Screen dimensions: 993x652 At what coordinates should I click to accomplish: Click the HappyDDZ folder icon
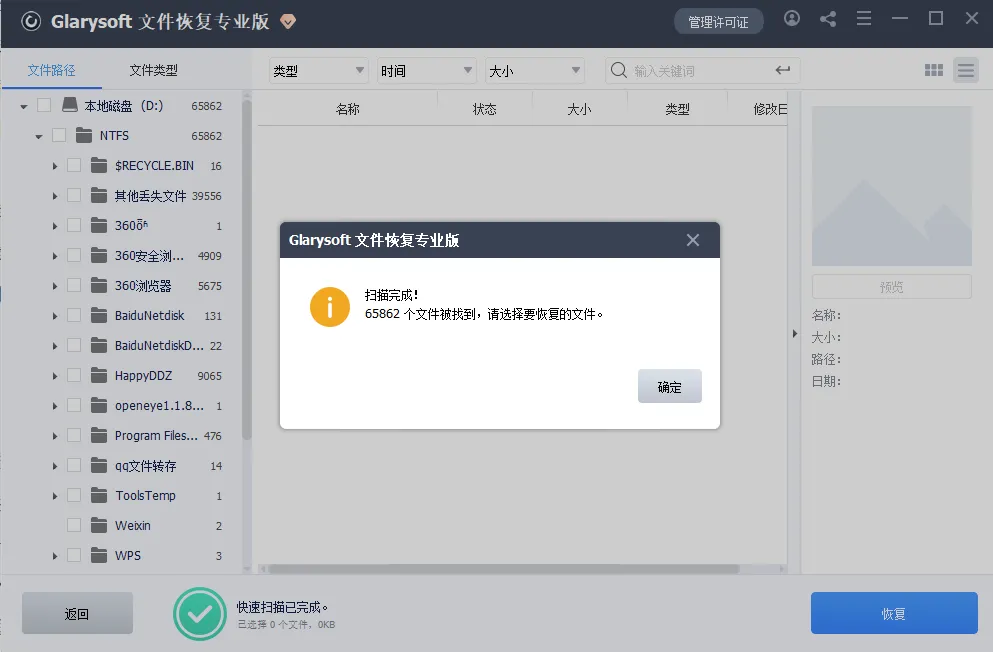point(99,375)
